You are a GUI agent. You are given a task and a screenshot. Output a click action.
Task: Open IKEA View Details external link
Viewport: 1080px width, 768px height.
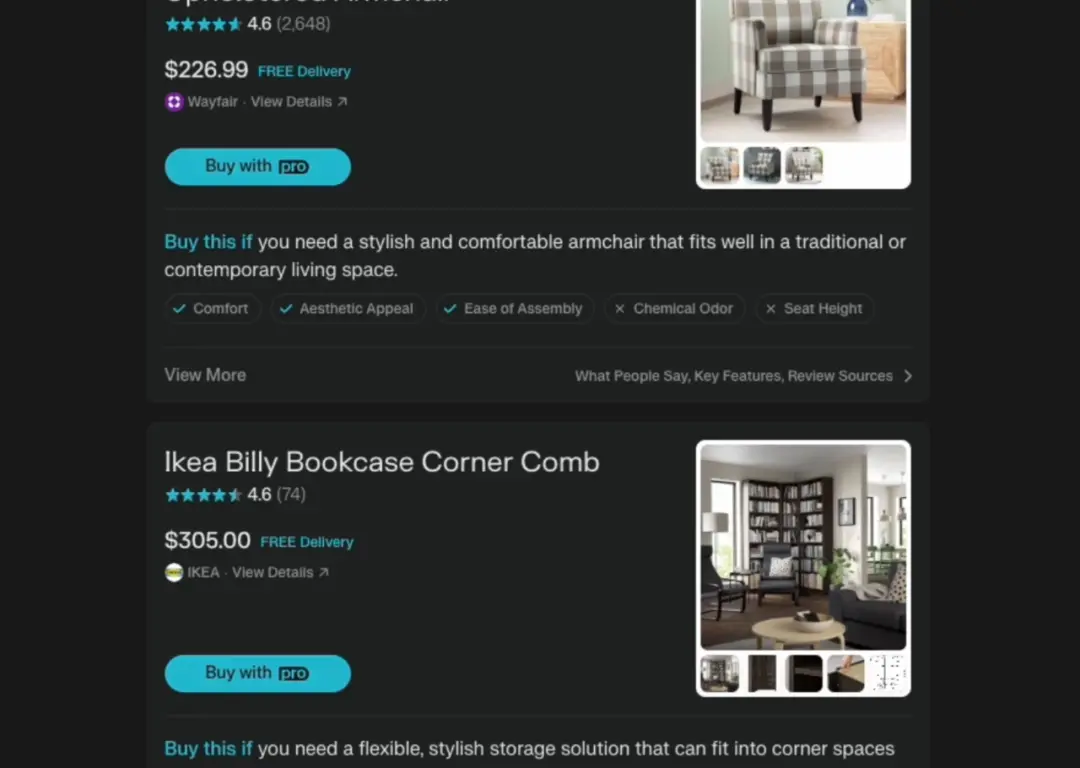point(280,572)
